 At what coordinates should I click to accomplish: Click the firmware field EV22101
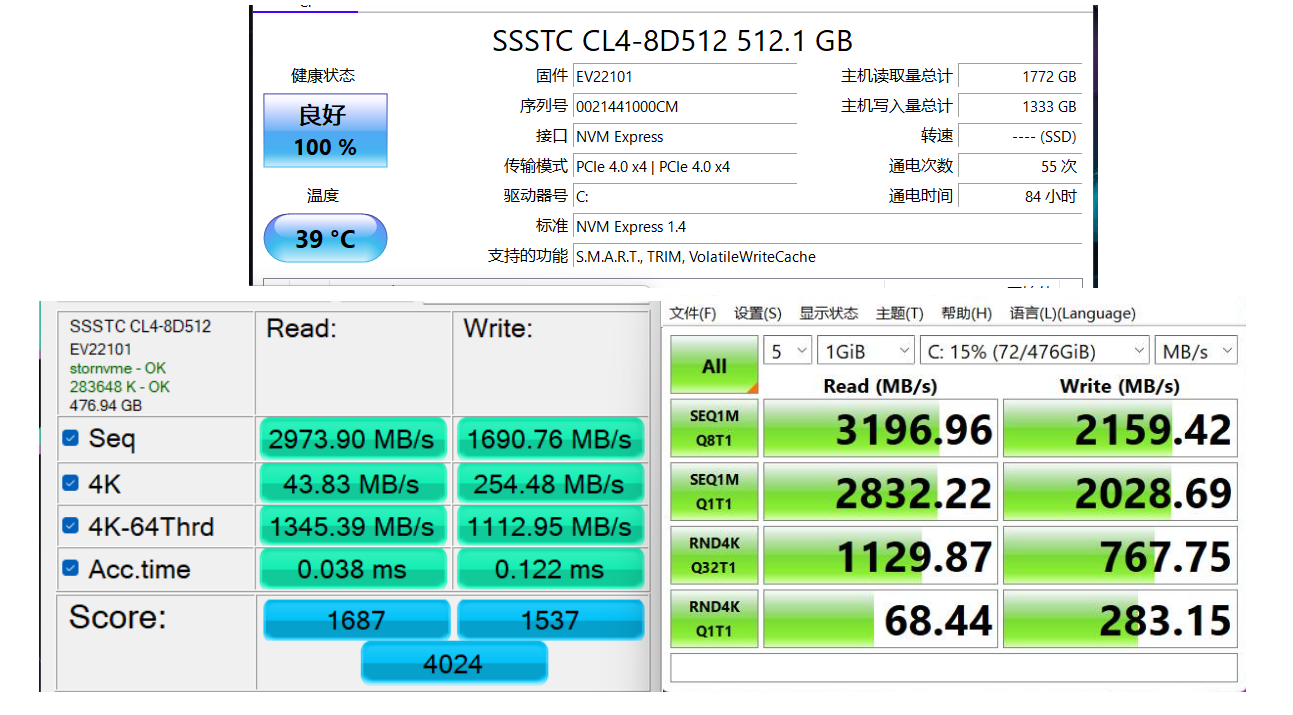point(685,76)
